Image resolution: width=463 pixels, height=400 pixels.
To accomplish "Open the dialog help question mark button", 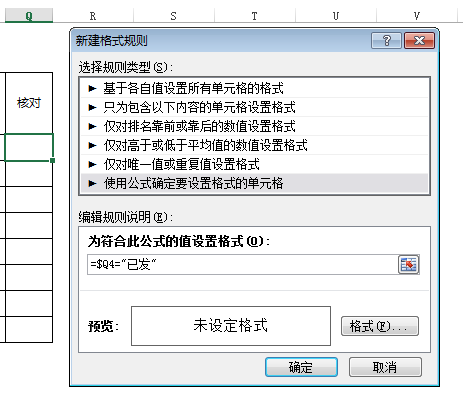I will point(386,41).
